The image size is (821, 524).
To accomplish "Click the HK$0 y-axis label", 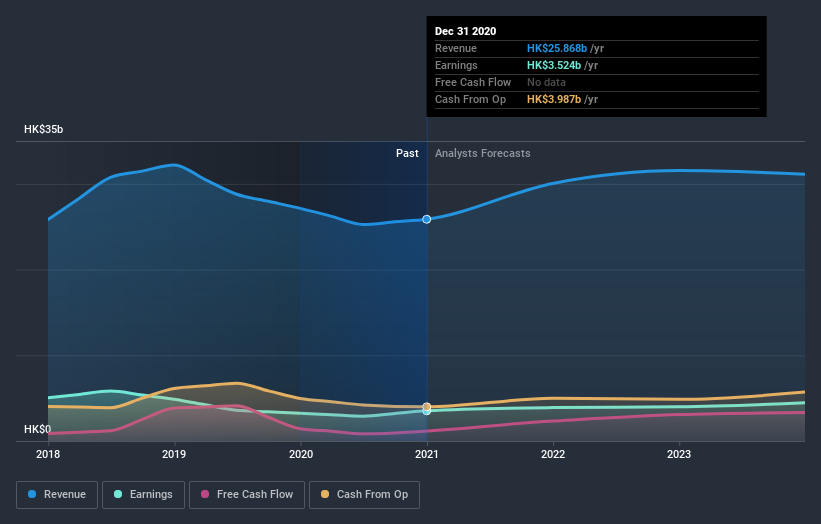I will [x=38, y=429].
